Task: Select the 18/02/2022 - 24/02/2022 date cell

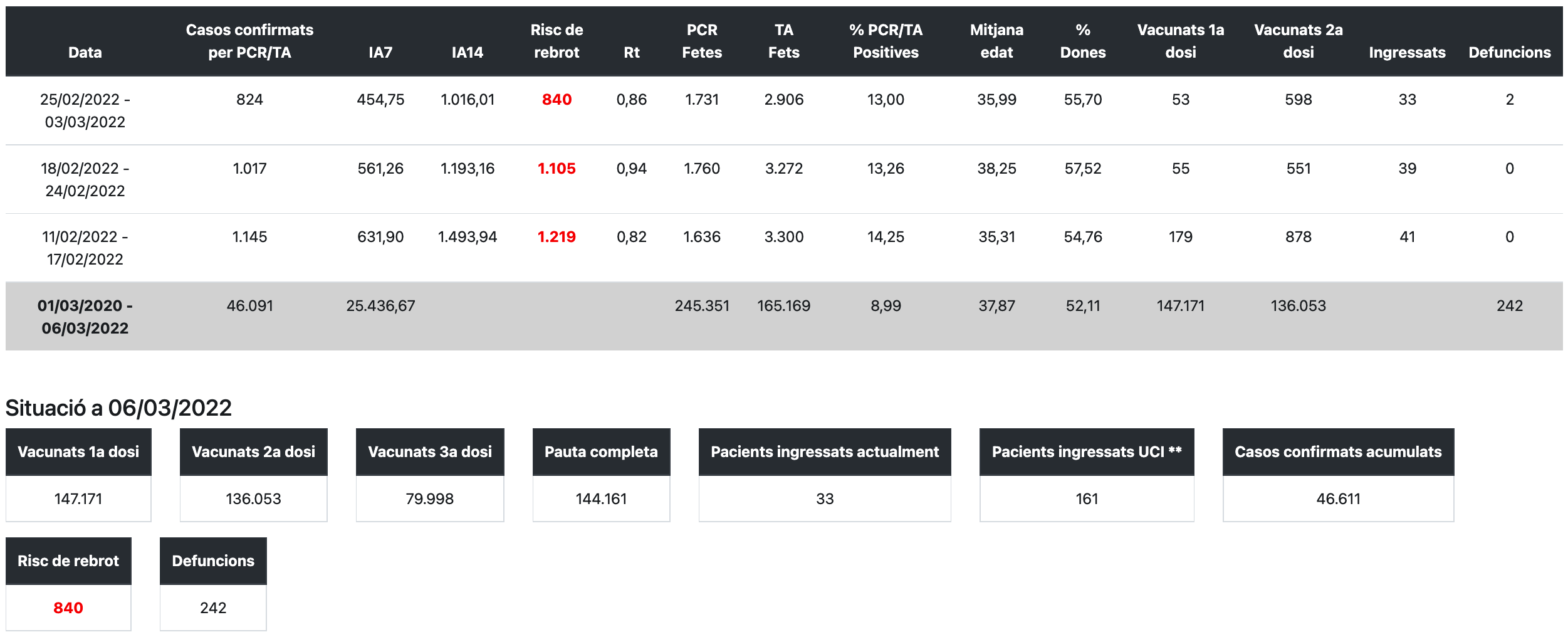Action: pos(85,180)
